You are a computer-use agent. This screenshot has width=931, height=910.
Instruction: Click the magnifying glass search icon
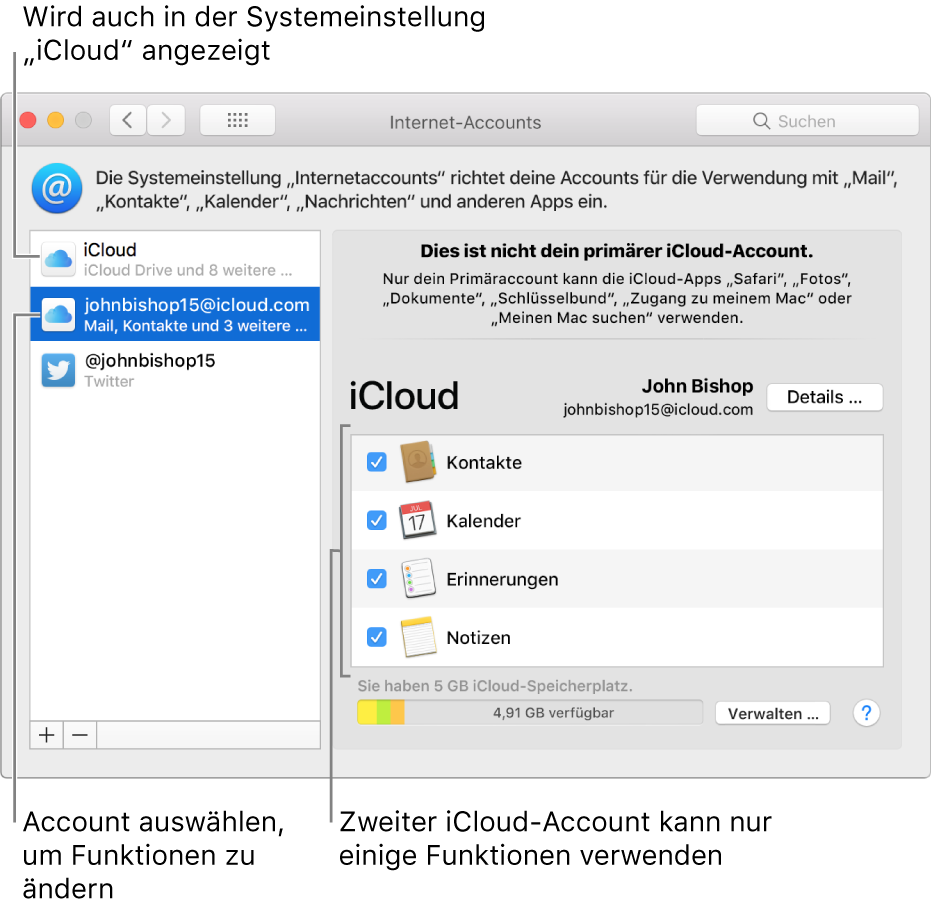click(761, 121)
